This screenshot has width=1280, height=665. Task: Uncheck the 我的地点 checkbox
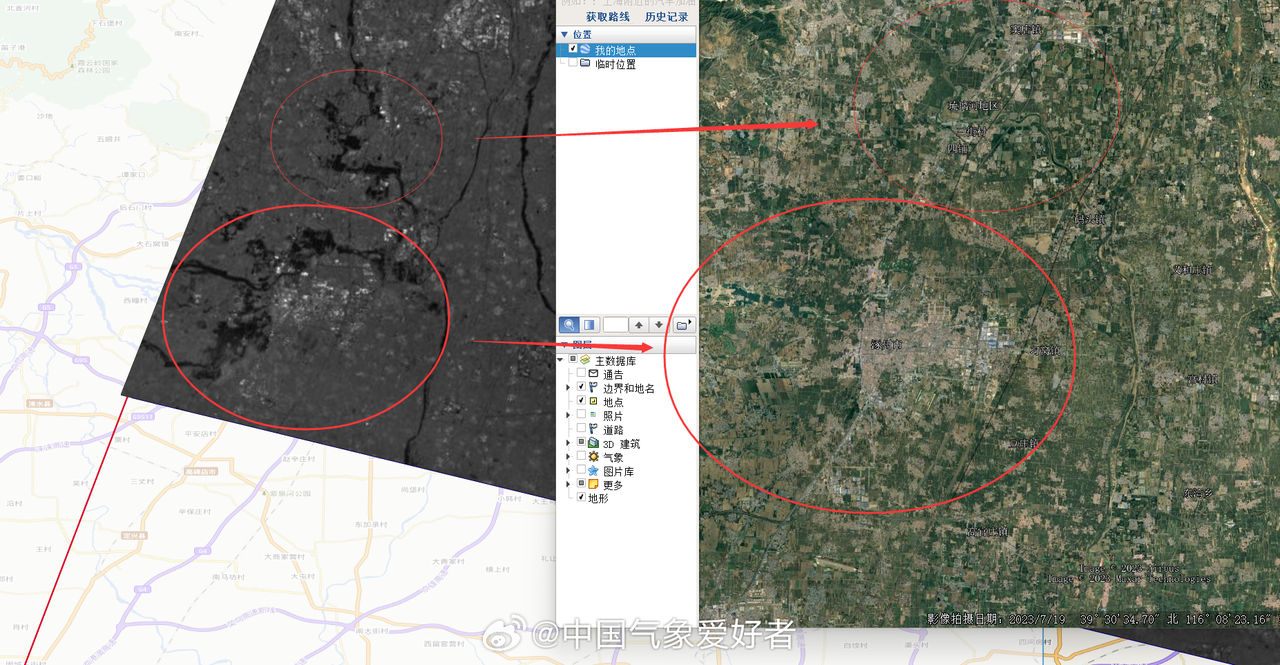click(572, 50)
